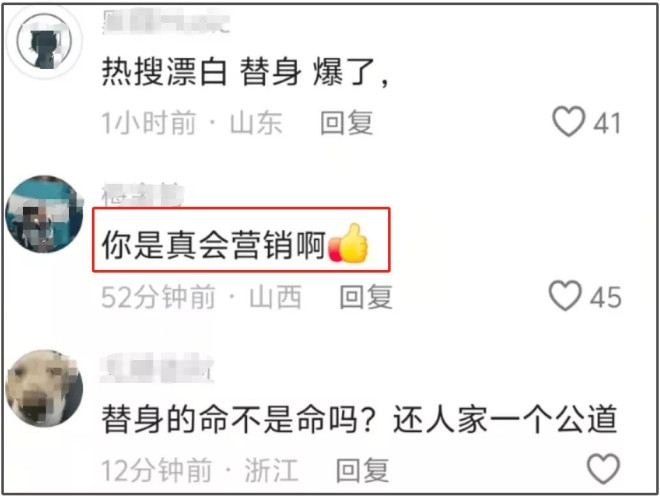
Task: Reply to the comment from 浙江
Action: pos(362,470)
